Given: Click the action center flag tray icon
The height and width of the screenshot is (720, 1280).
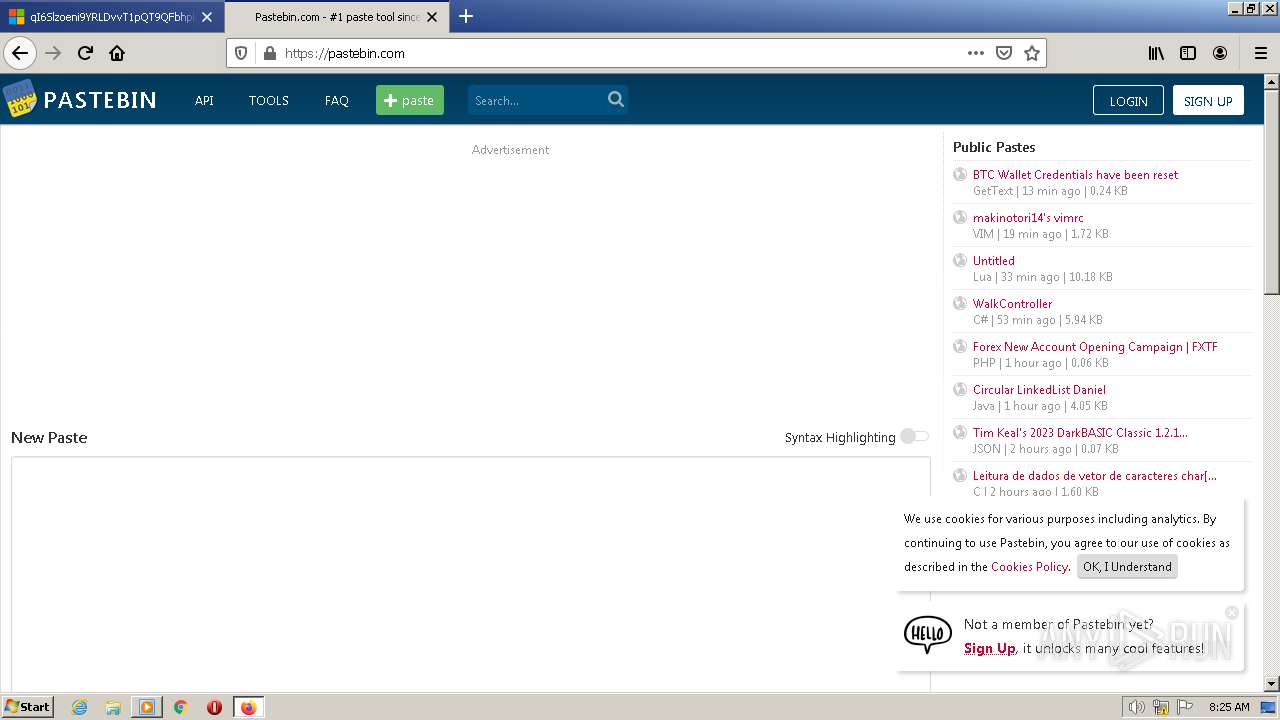Looking at the screenshot, I should tap(1183, 707).
